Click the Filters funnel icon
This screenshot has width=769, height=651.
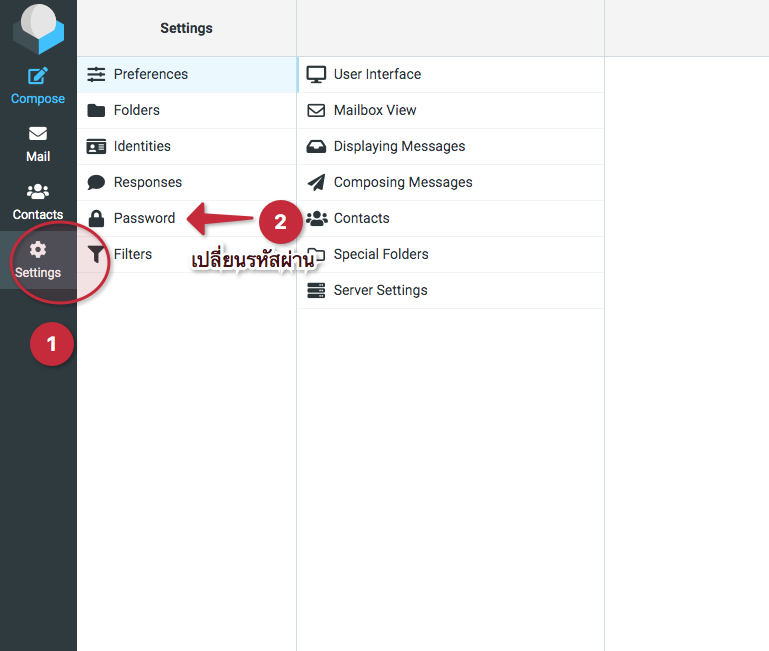pos(96,254)
